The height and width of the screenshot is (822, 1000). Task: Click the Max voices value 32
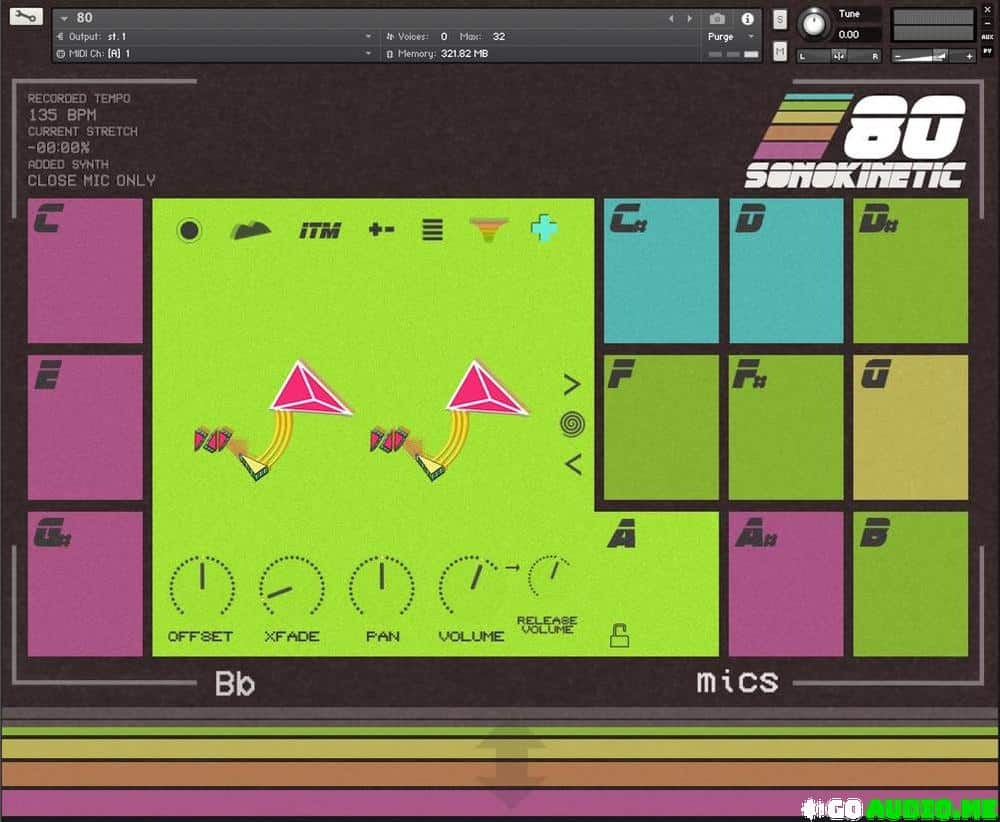[499, 36]
